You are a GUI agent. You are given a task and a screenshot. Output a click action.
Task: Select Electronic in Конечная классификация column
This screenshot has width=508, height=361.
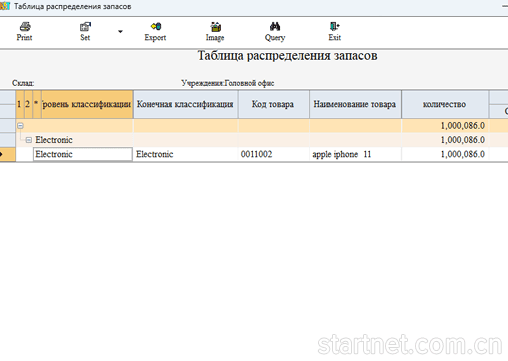coord(185,154)
